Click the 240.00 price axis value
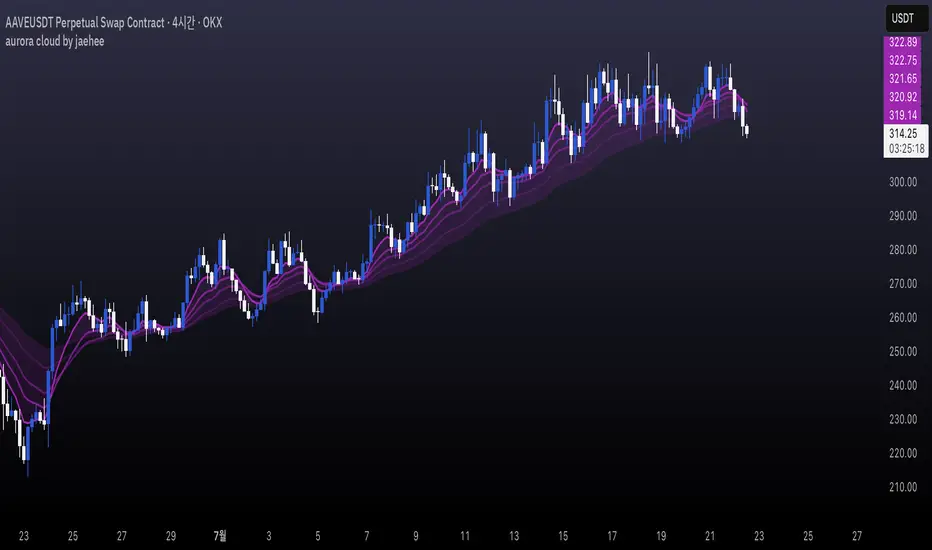 point(903,385)
